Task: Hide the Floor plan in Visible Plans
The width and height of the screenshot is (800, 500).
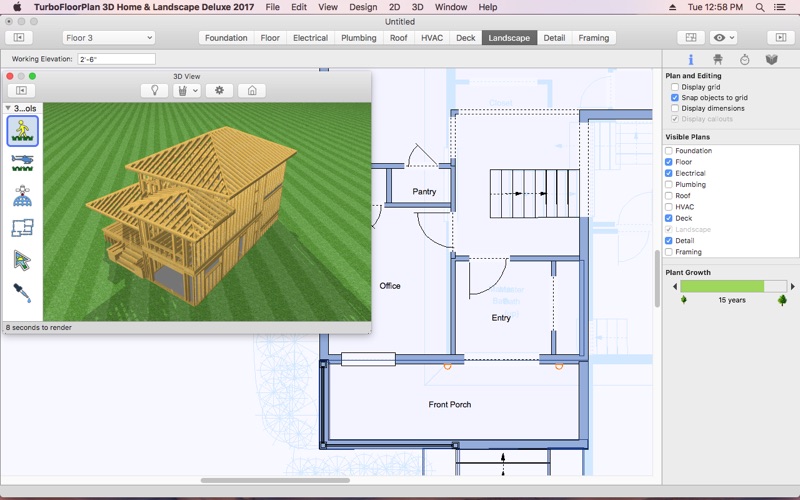Action: coord(668,162)
